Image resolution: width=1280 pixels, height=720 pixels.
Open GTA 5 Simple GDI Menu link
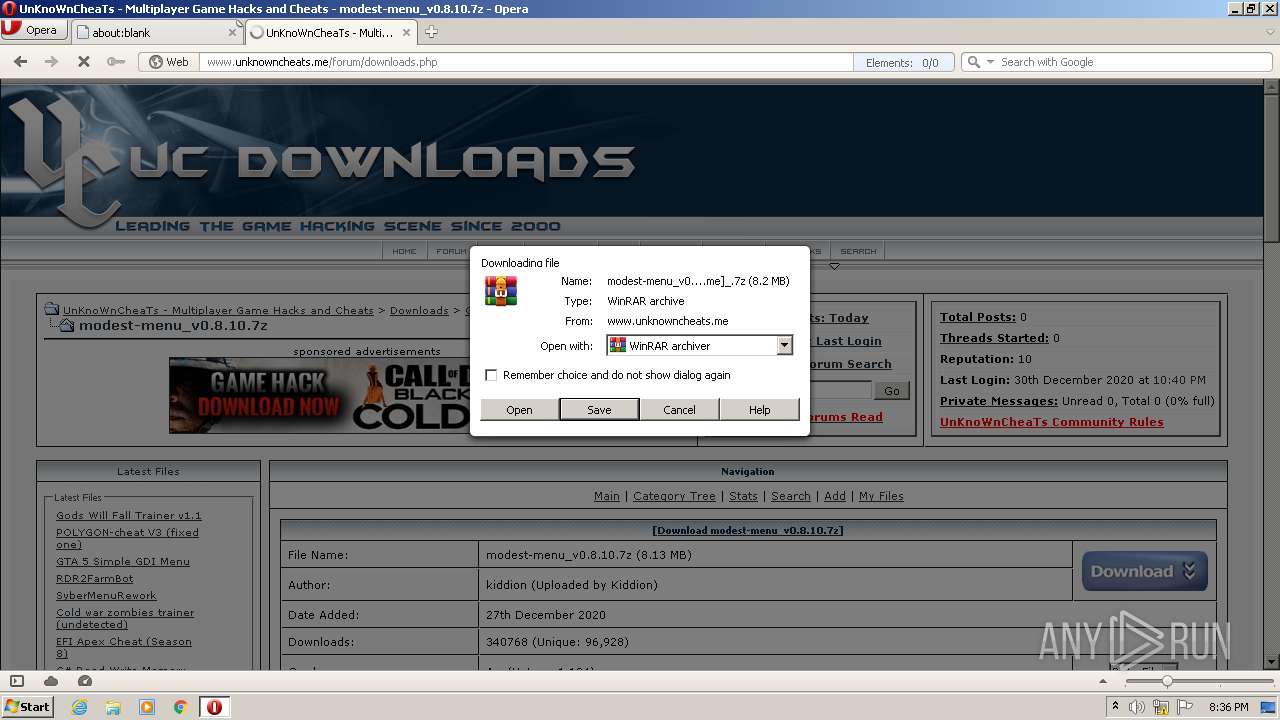(x=123, y=562)
